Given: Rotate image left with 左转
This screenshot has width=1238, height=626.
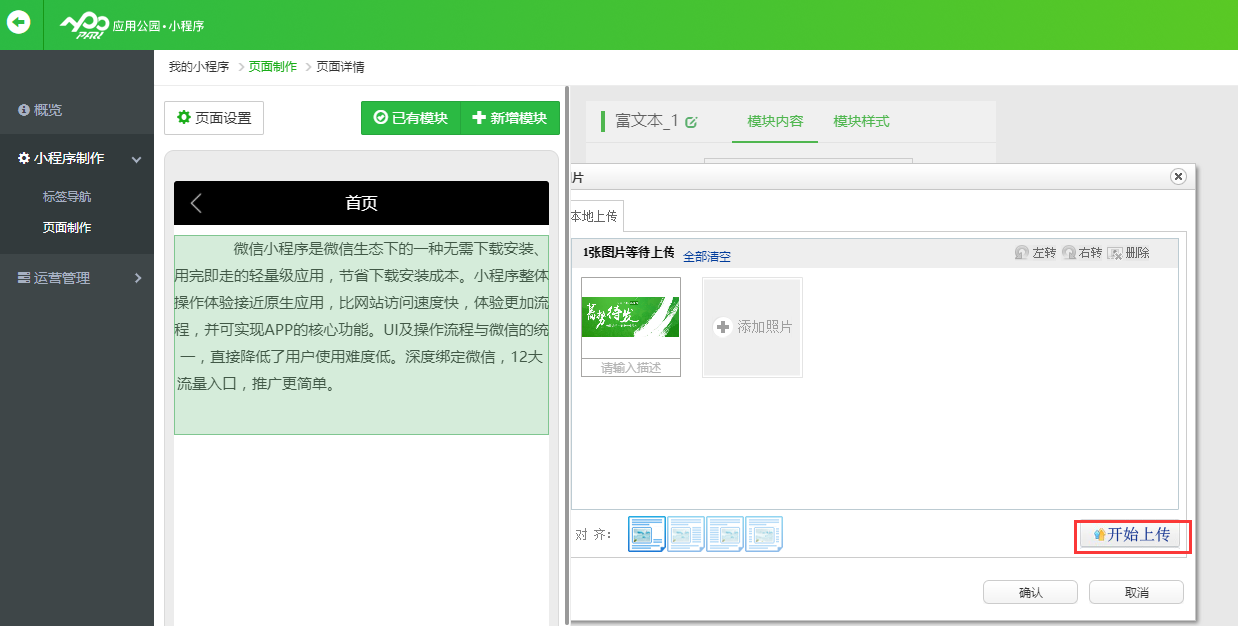Looking at the screenshot, I should click(1035, 253).
